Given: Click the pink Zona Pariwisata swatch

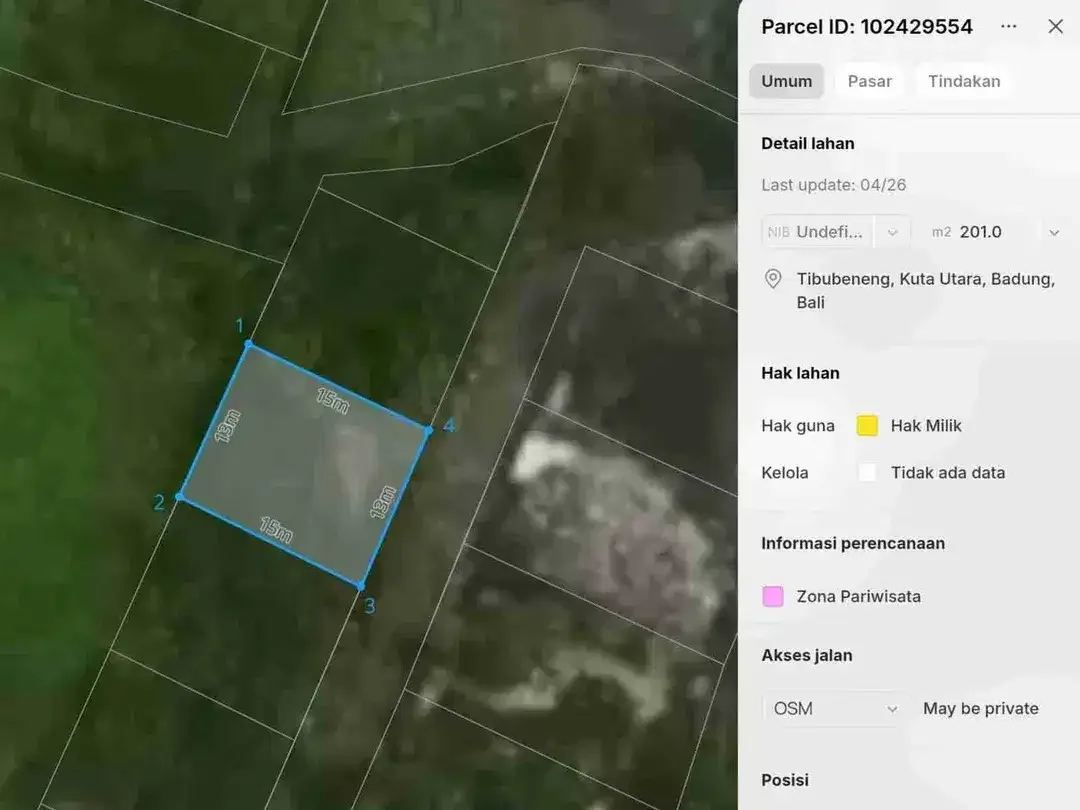Looking at the screenshot, I should pos(773,596).
